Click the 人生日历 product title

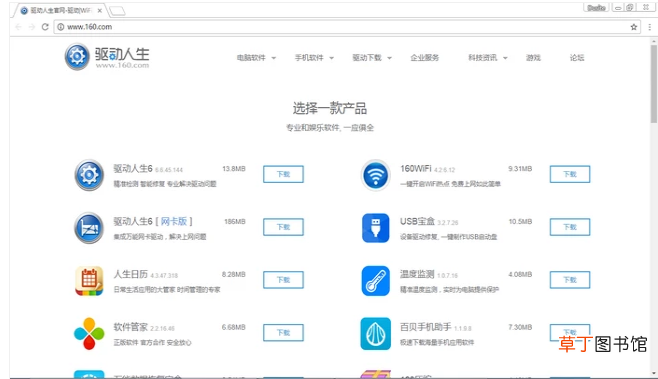131,274
